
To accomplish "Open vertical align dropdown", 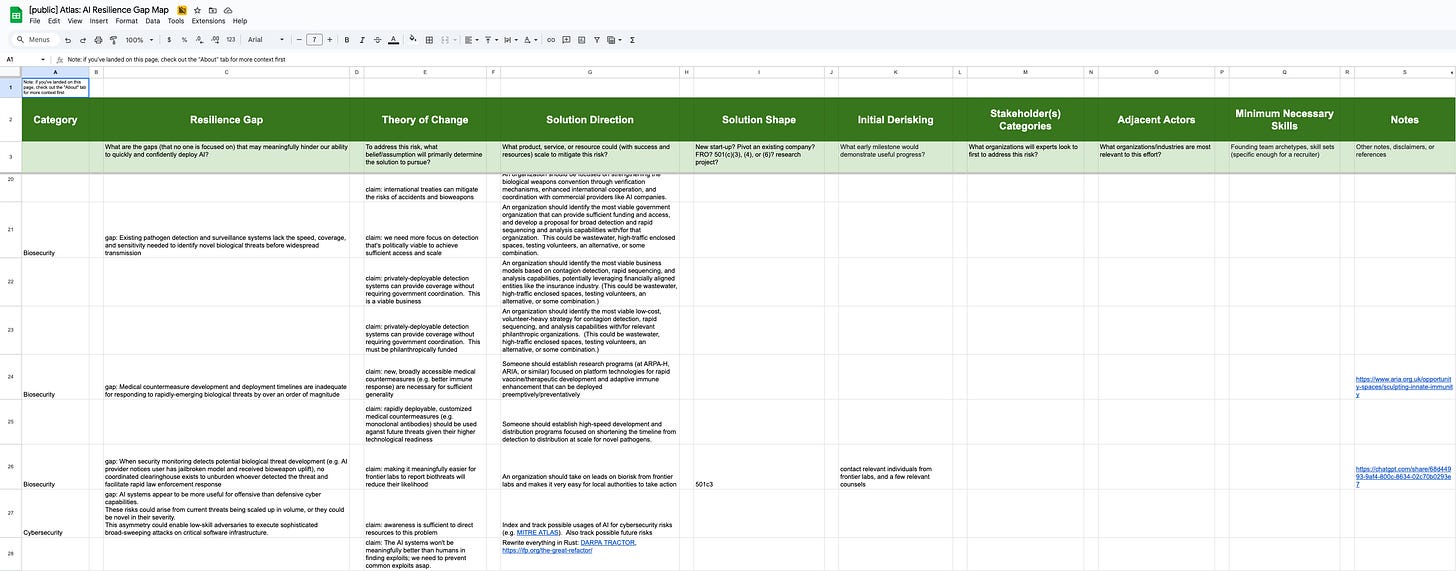I will 492,40.
